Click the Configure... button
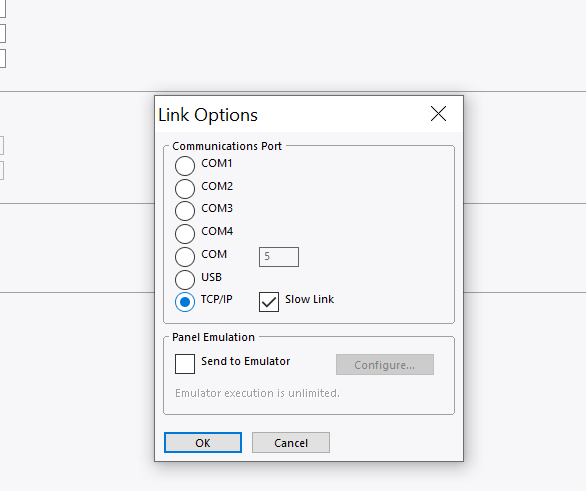Viewport: 586px width, 491px height. [x=385, y=364]
